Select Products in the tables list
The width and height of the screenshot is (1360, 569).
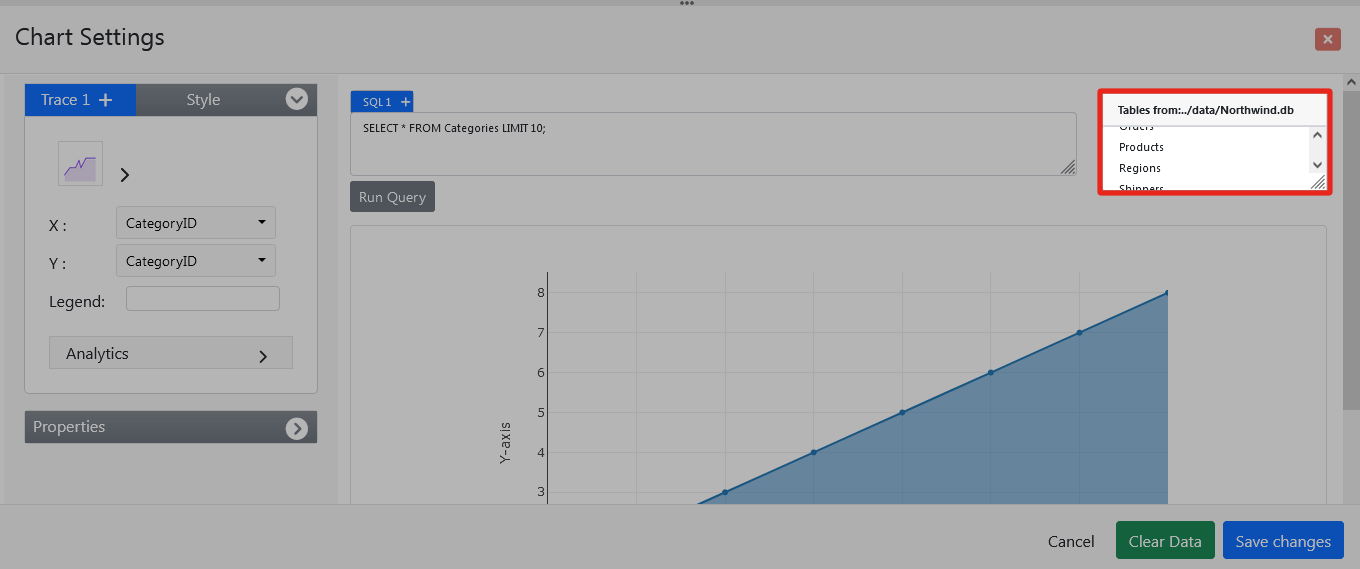point(1141,147)
